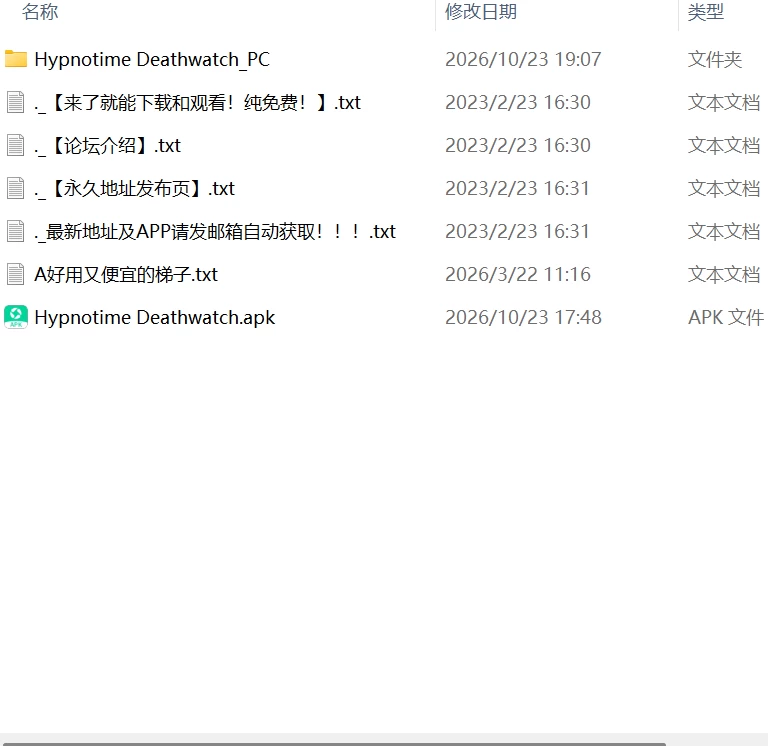Click the date 2026/10/23 19:07
Image resolution: width=768 pixels, height=746 pixels.
(523, 60)
